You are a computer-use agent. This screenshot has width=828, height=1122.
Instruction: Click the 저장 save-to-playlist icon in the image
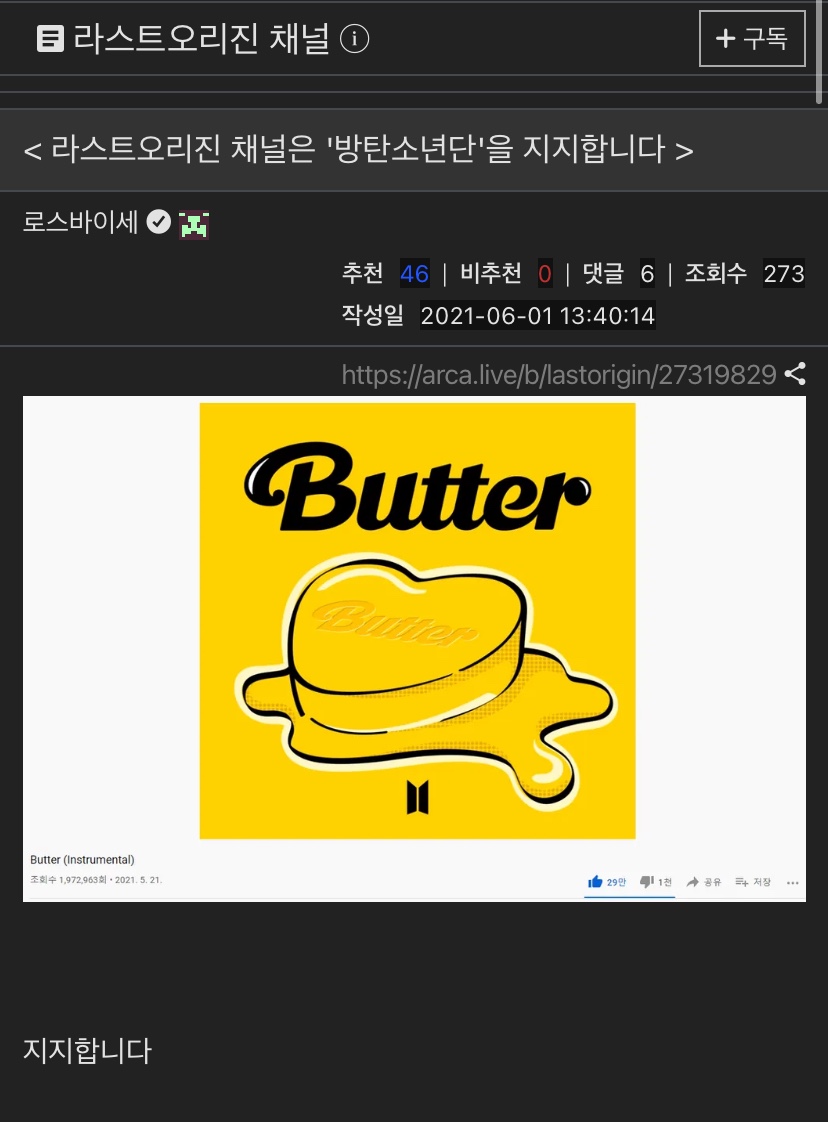[741, 882]
